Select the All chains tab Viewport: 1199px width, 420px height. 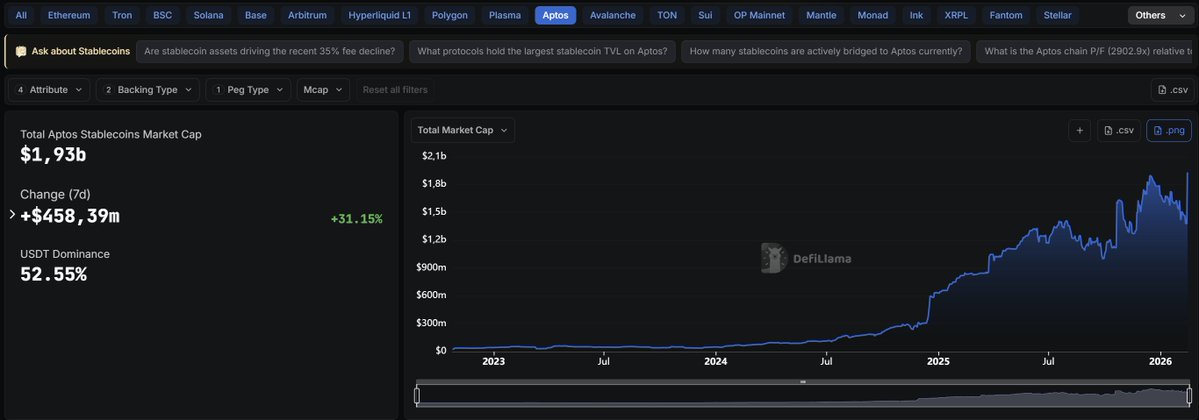point(21,15)
